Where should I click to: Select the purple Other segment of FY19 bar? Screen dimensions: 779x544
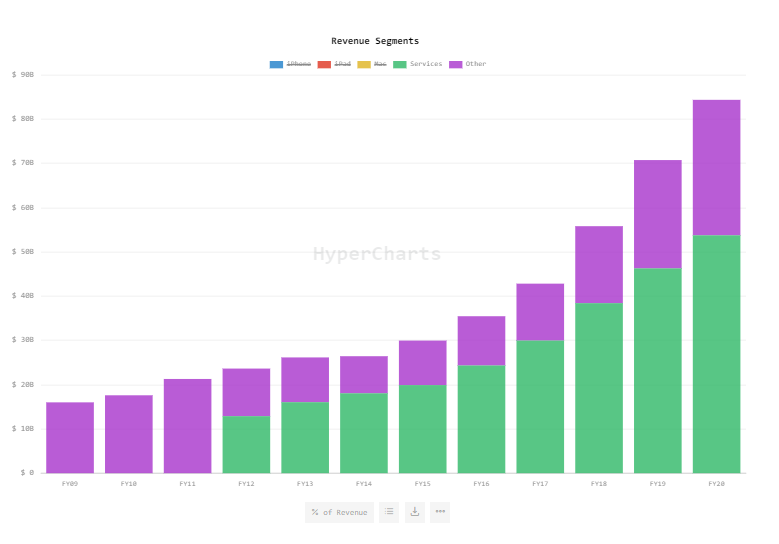click(657, 214)
